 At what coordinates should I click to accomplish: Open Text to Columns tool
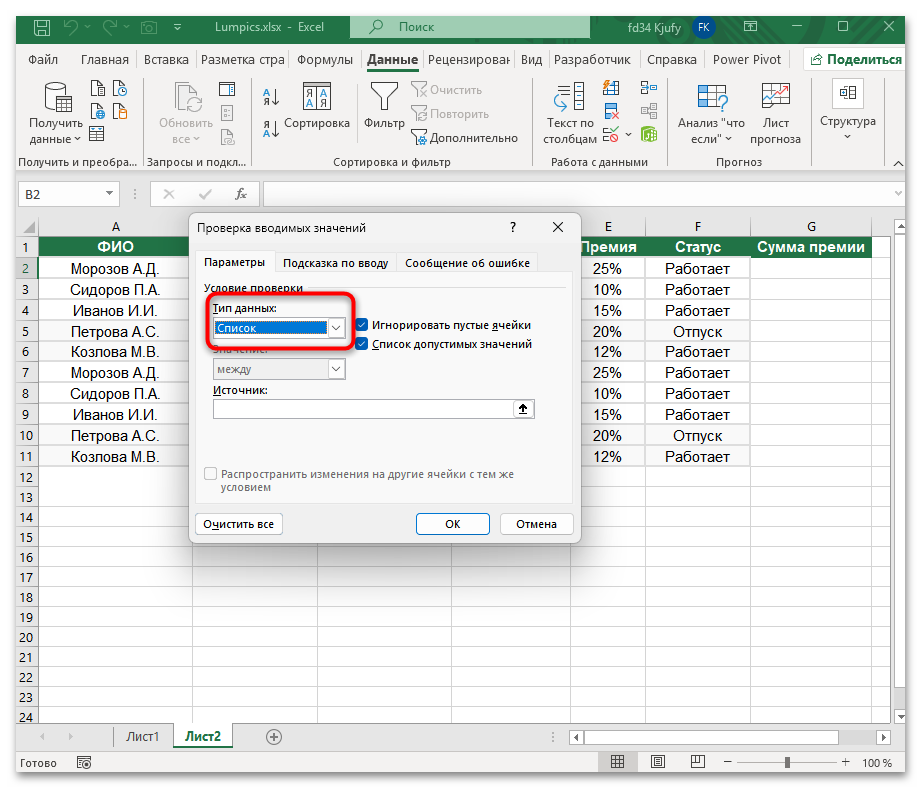coord(570,100)
